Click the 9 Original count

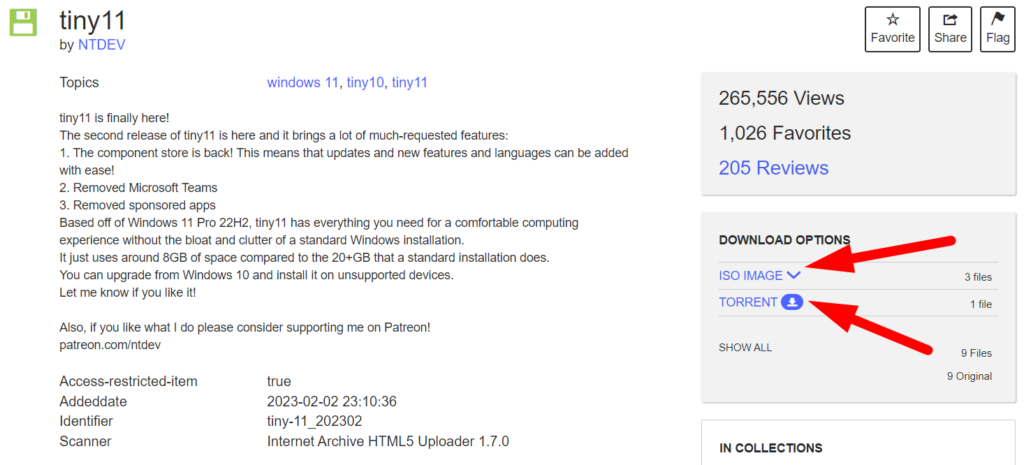click(969, 376)
